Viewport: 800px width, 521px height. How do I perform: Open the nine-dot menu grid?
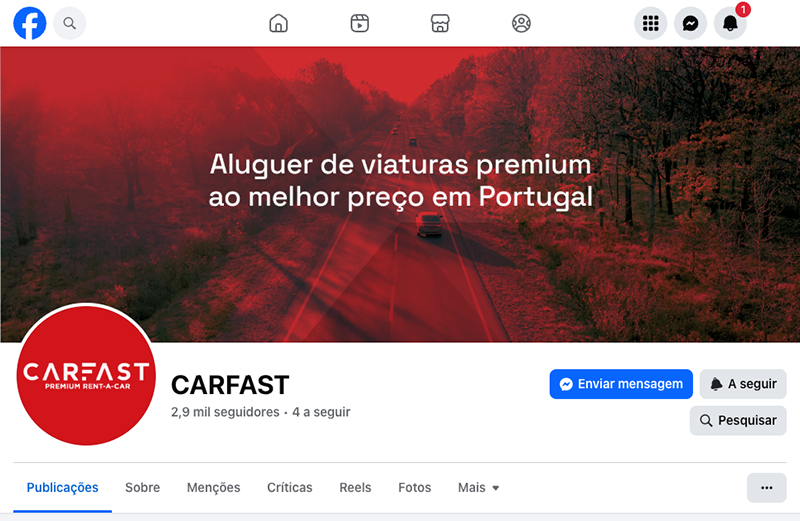coord(651,23)
